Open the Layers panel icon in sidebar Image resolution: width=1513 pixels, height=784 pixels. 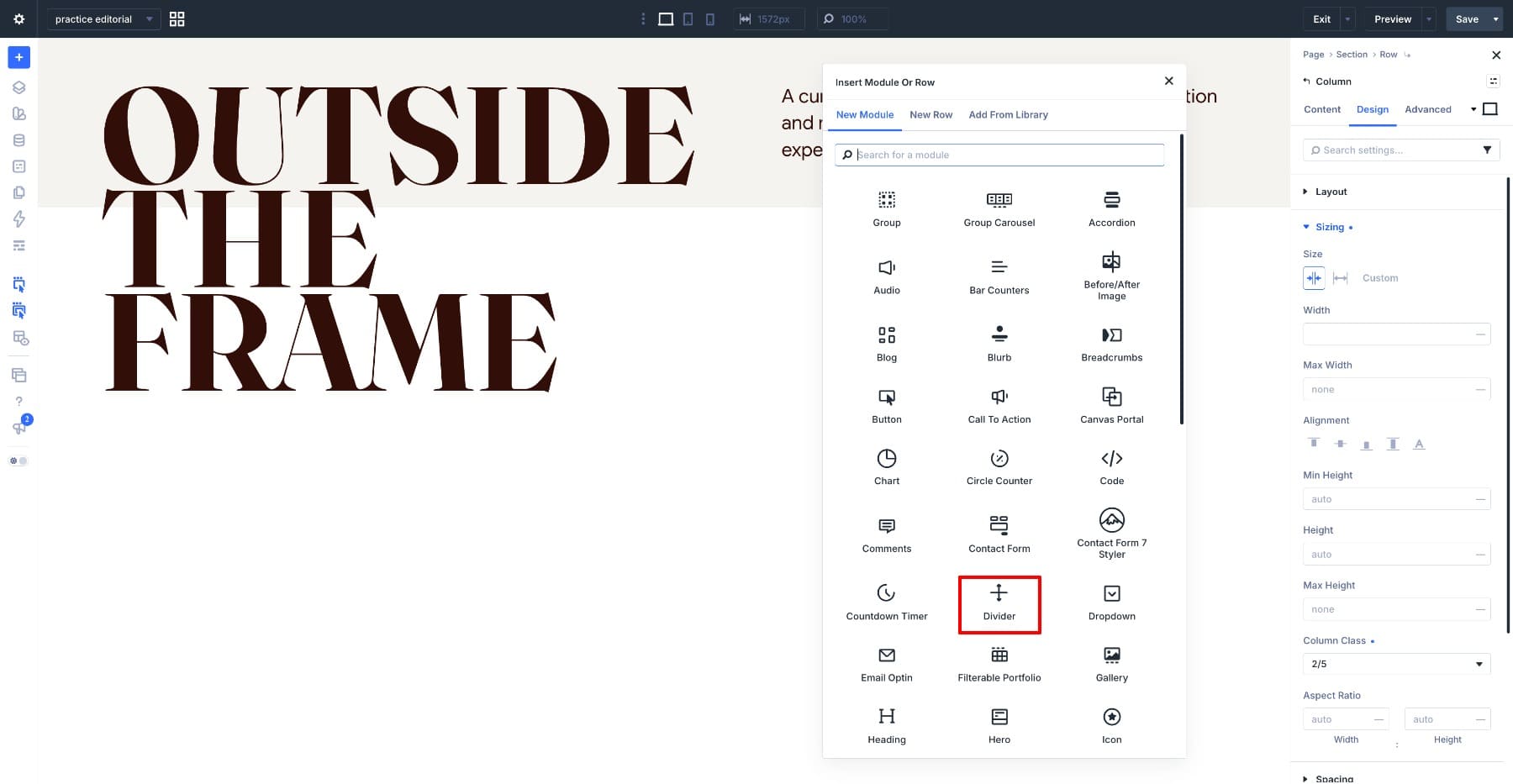pos(18,87)
